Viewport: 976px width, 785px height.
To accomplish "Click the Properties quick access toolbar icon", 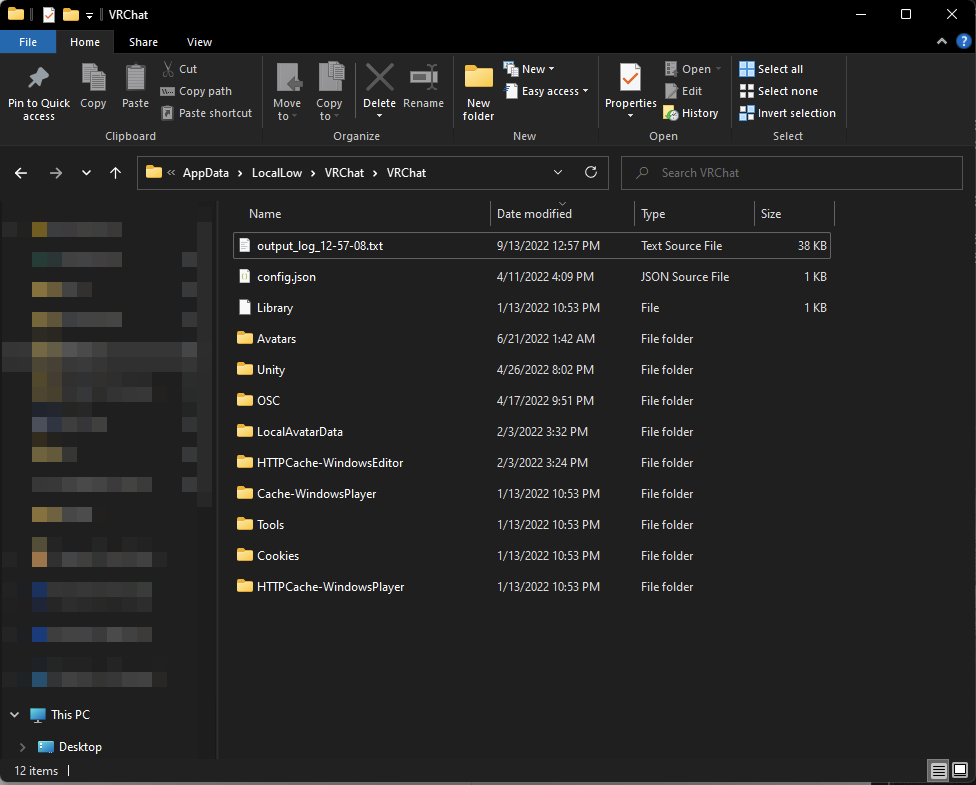I will (x=49, y=14).
